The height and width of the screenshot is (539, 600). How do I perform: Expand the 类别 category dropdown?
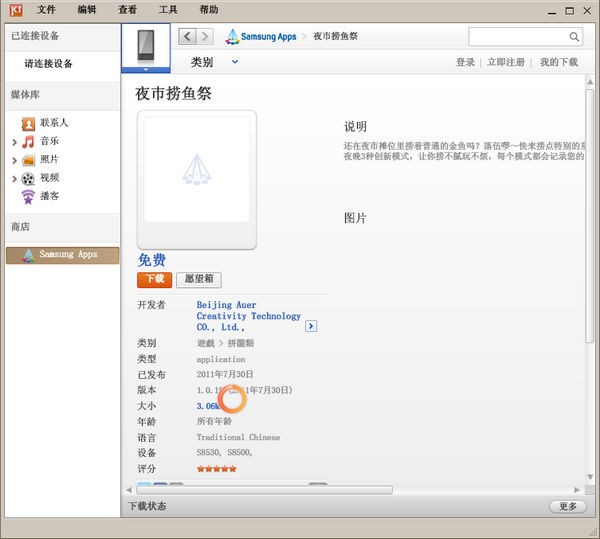[x=235, y=62]
